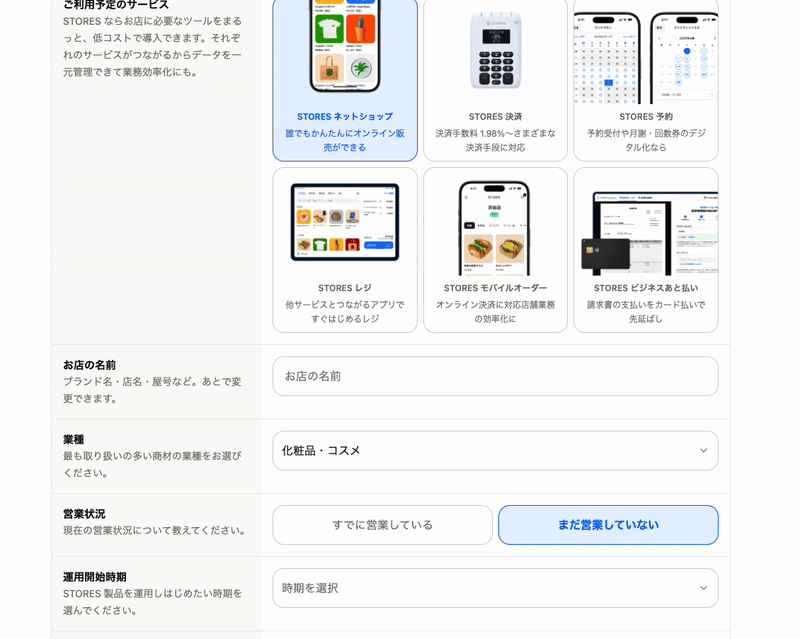Viewport: 800px width, 639px height.
Task: Click the ブランド名・店名・屋号など help text
Action: [152, 390]
